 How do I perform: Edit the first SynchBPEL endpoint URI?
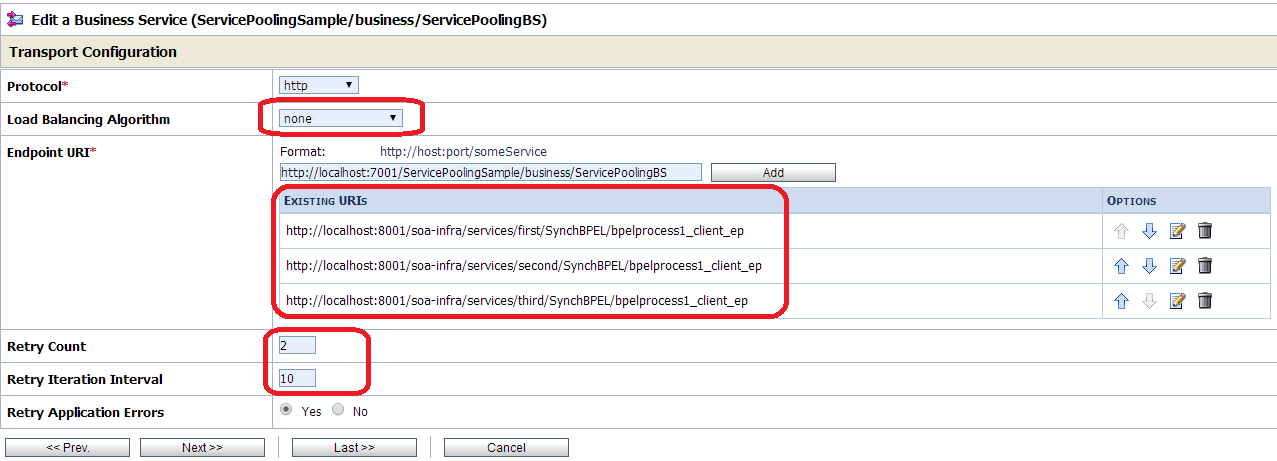1177,231
